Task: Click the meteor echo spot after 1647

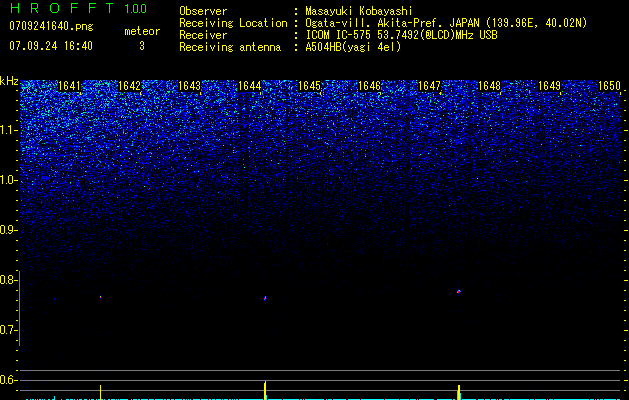Action: click(459, 291)
